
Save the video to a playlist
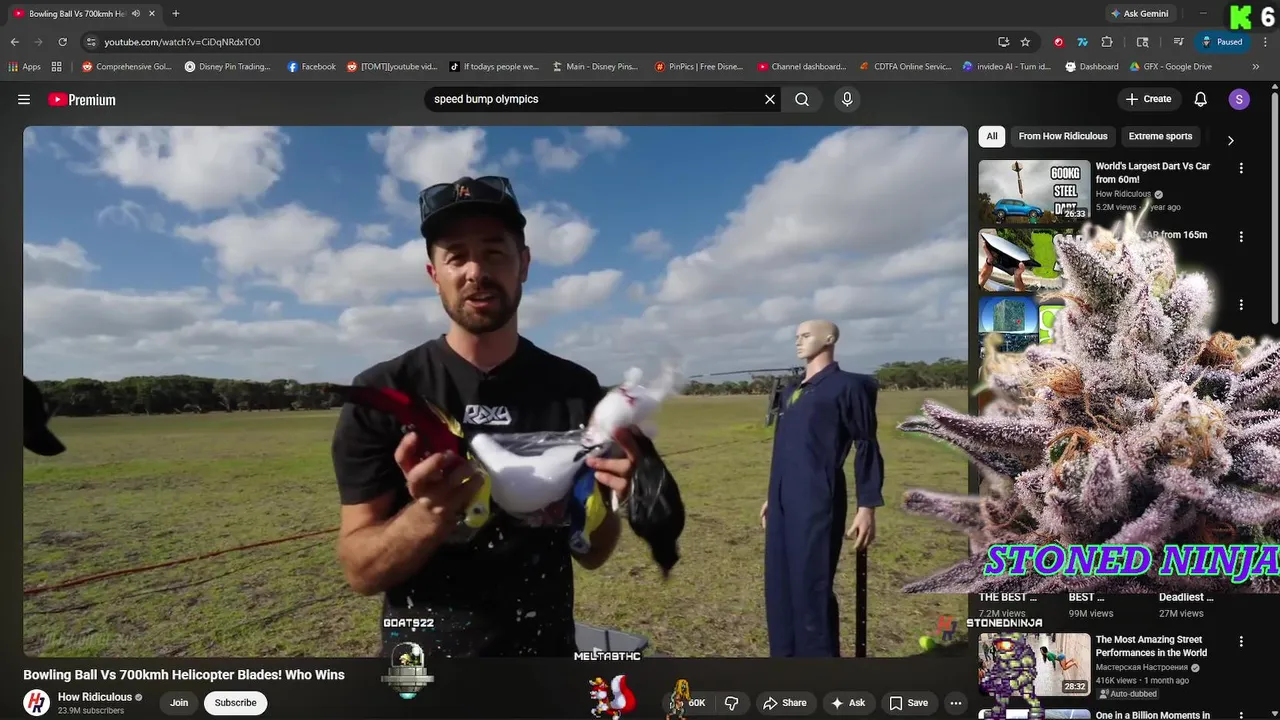click(908, 703)
